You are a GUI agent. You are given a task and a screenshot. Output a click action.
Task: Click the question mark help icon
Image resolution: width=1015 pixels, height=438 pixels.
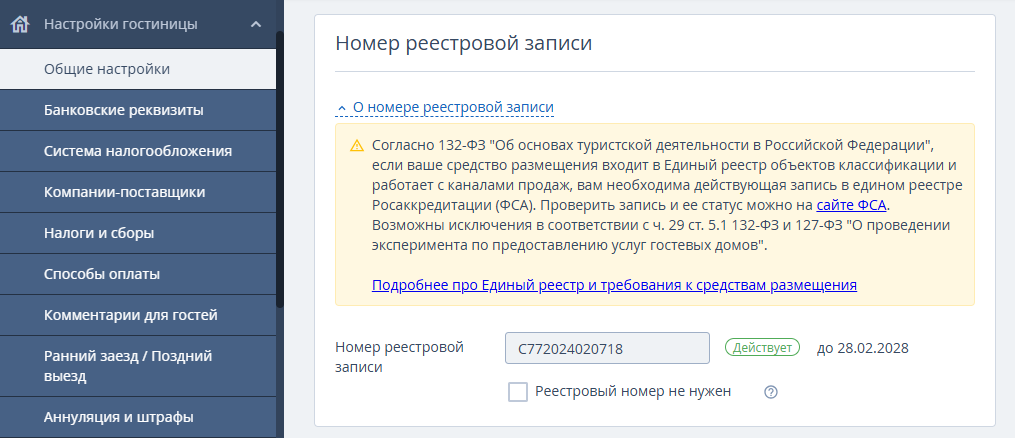(x=770, y=392)
